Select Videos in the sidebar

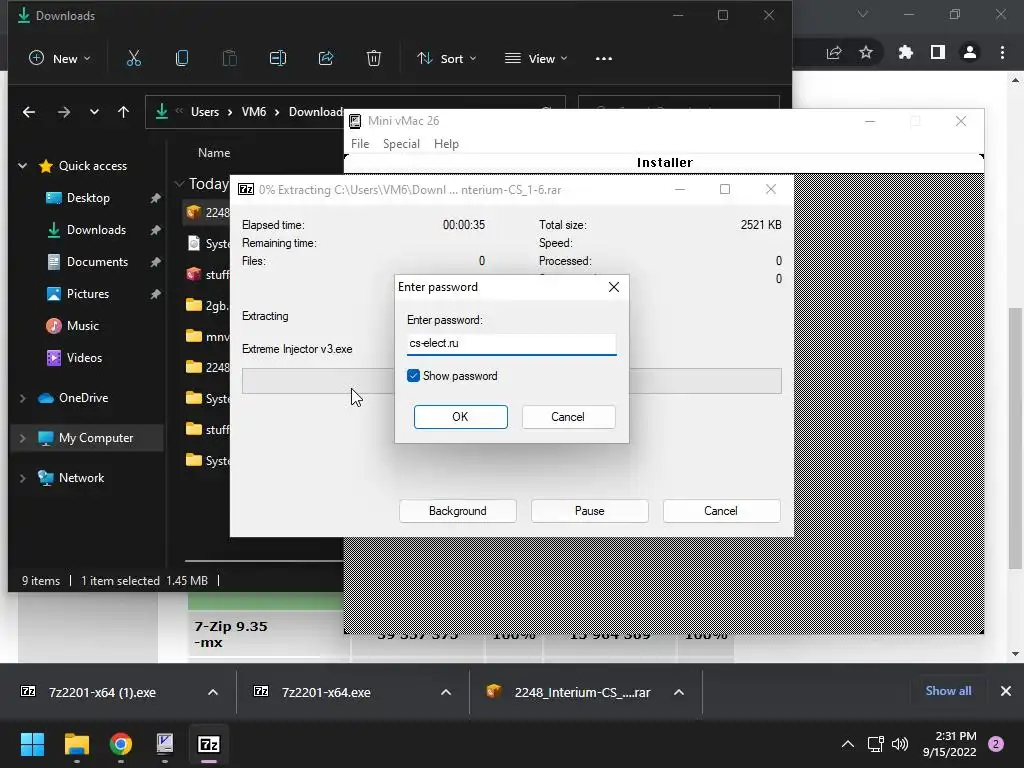pyautogui.click(x=84, y=358)
